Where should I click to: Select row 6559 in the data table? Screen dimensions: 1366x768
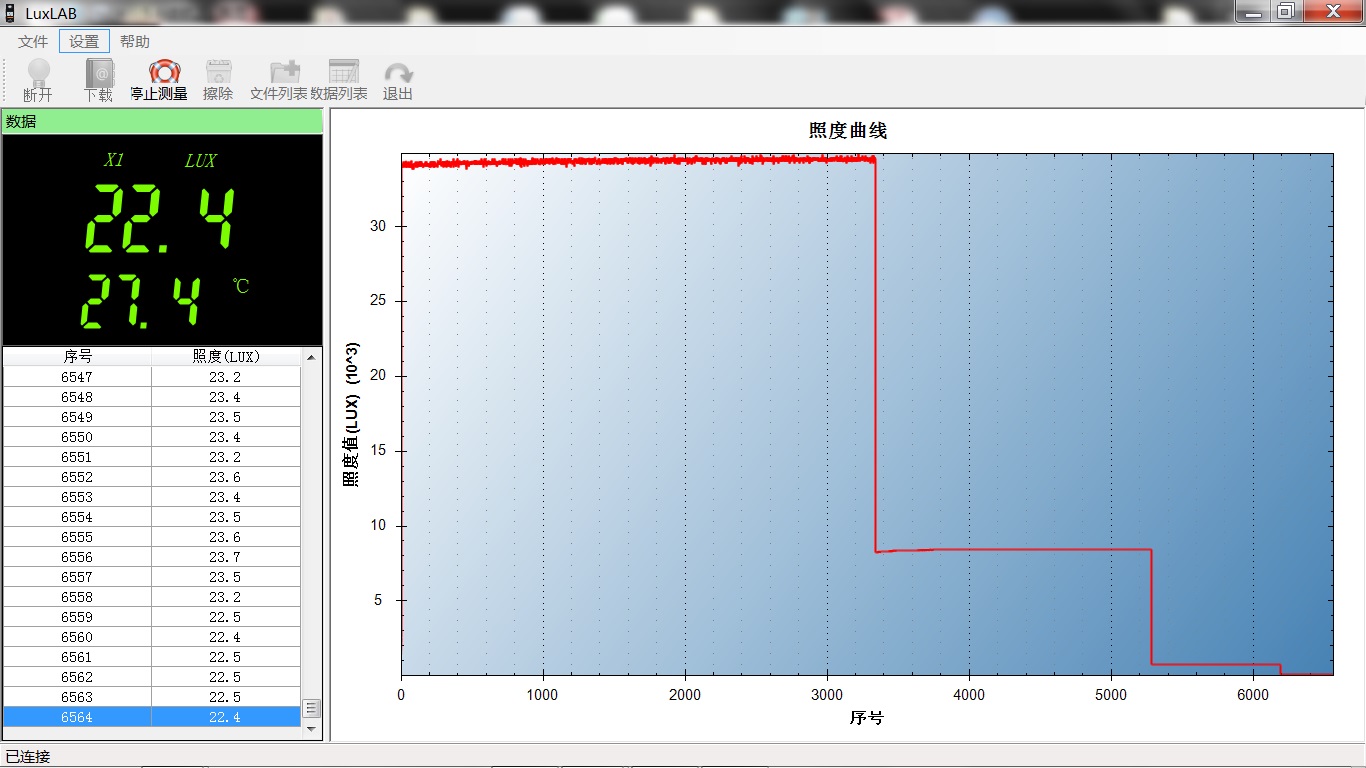pos(152,617)
